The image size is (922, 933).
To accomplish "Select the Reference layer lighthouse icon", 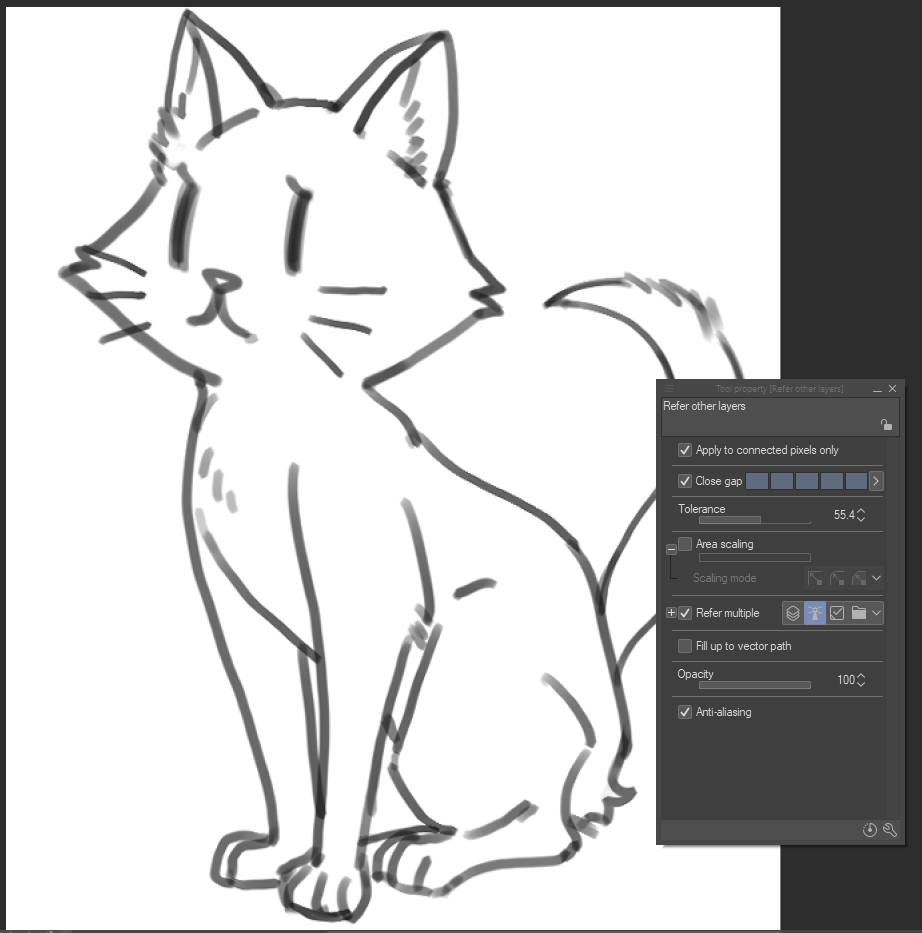I will [814, 613].
